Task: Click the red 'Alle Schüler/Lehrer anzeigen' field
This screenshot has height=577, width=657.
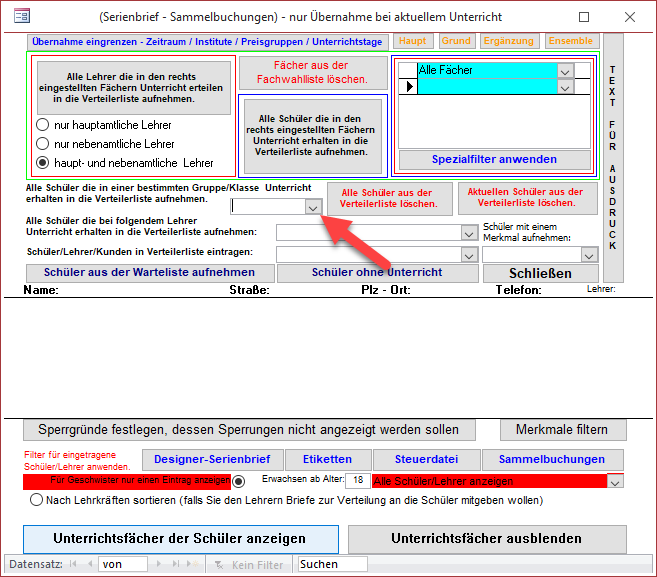Action: [488, 481]
